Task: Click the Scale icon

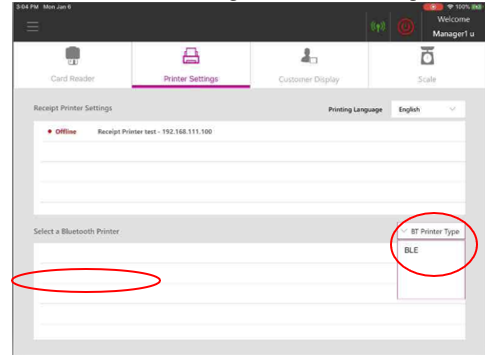Action: click(x=427, y=55)
